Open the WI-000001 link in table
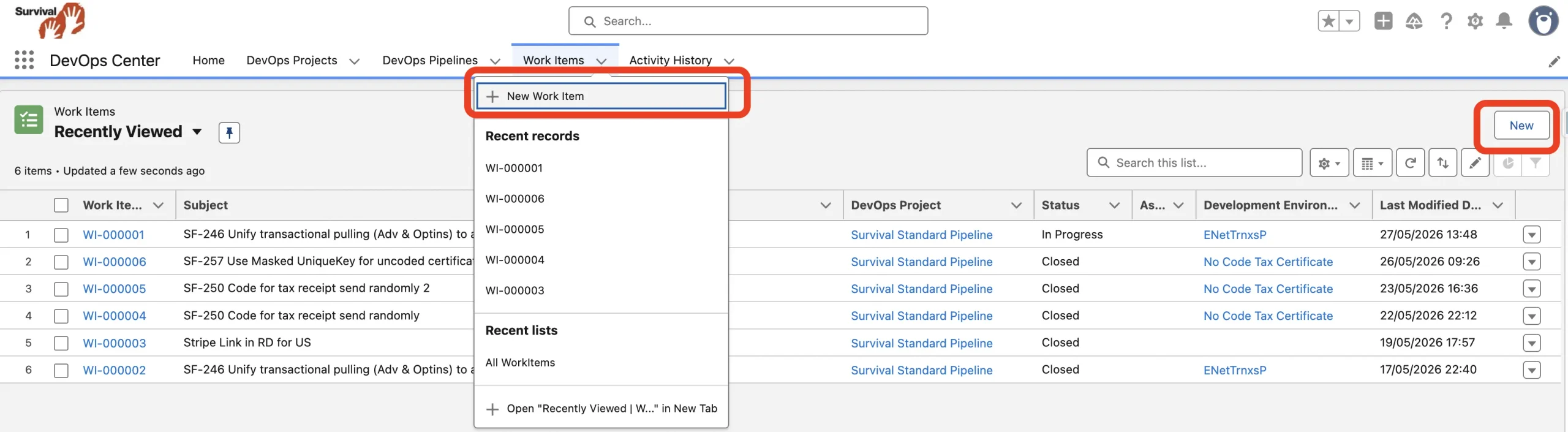 (113, 235)
